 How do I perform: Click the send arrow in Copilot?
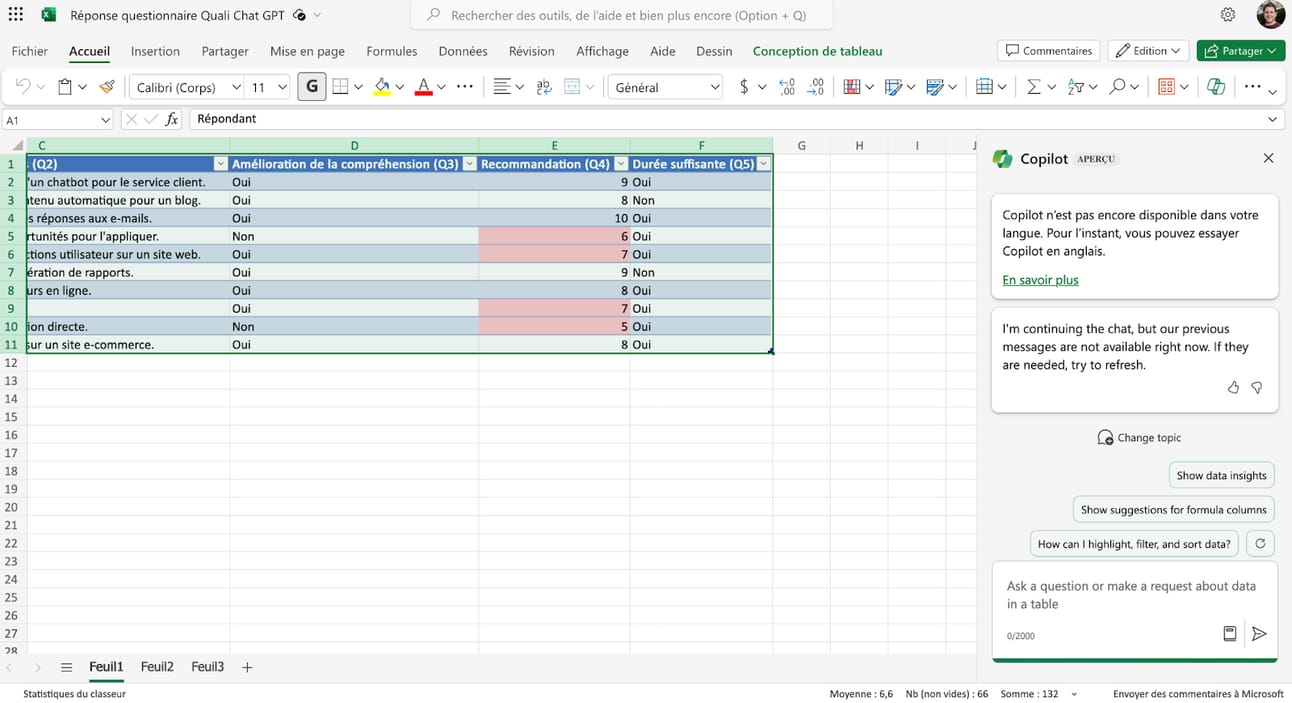tap(1259, 634)
